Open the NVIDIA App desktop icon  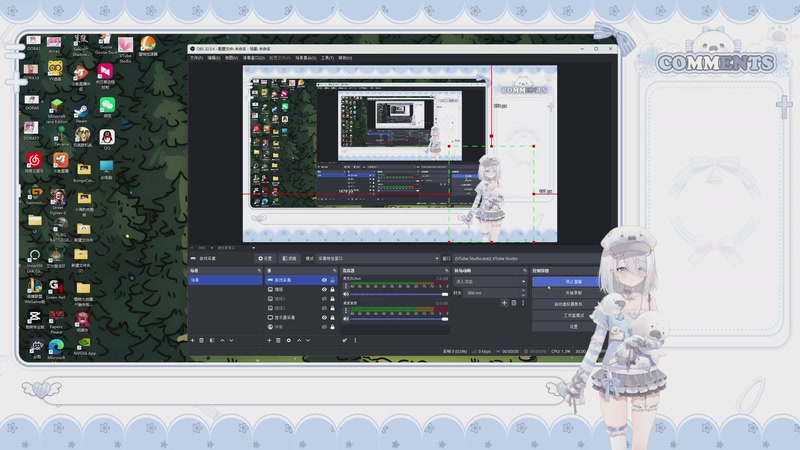84,345
